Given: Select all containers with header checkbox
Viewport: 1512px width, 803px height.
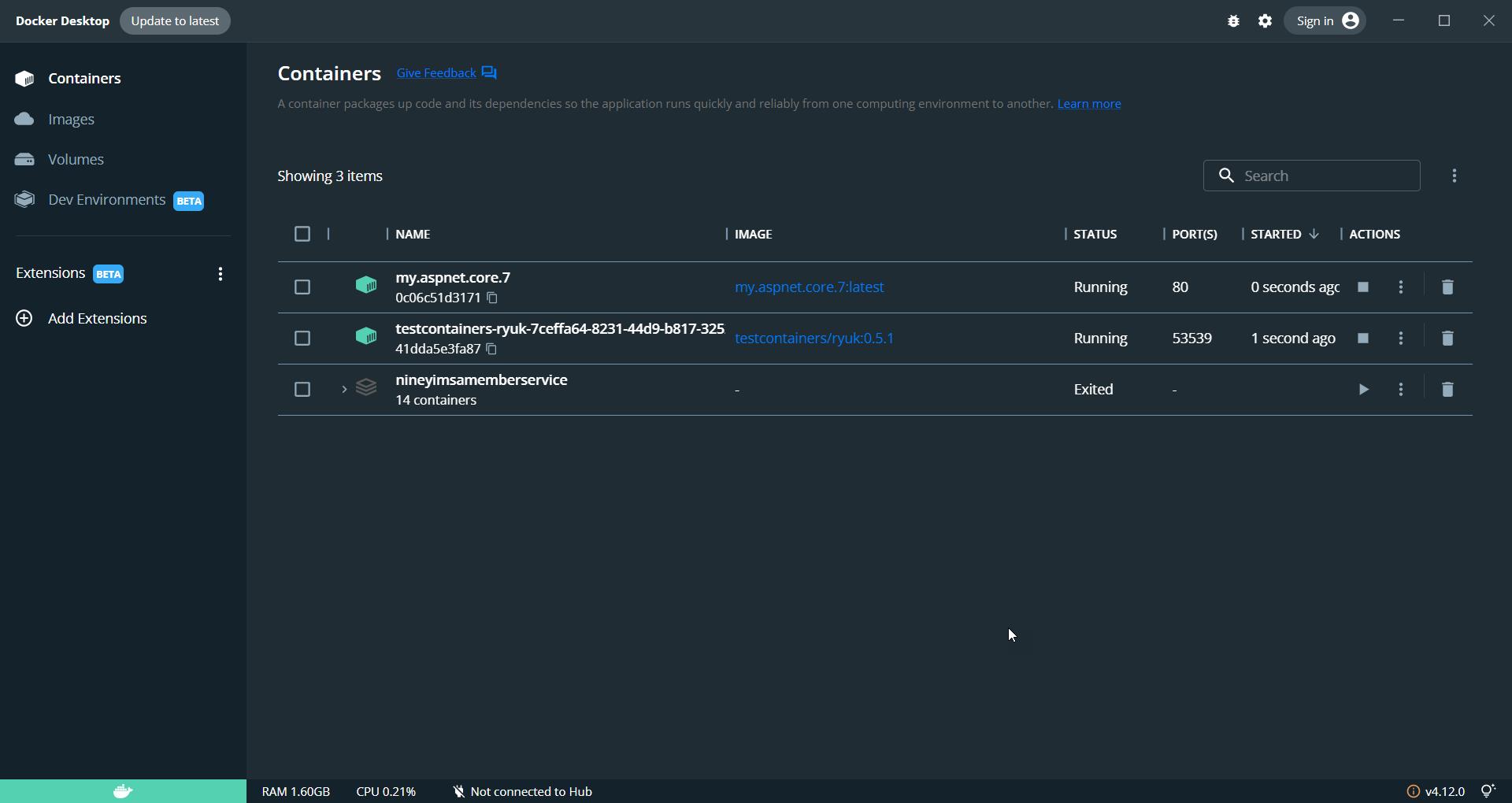Looking at the screenshot, I should (302, 234).
